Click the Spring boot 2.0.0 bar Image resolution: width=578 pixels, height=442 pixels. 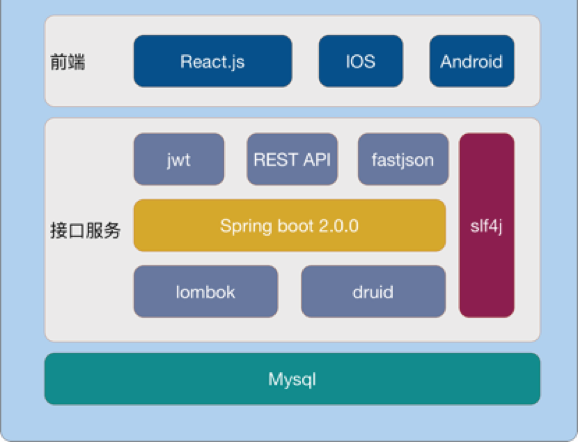tap(290, 226)
